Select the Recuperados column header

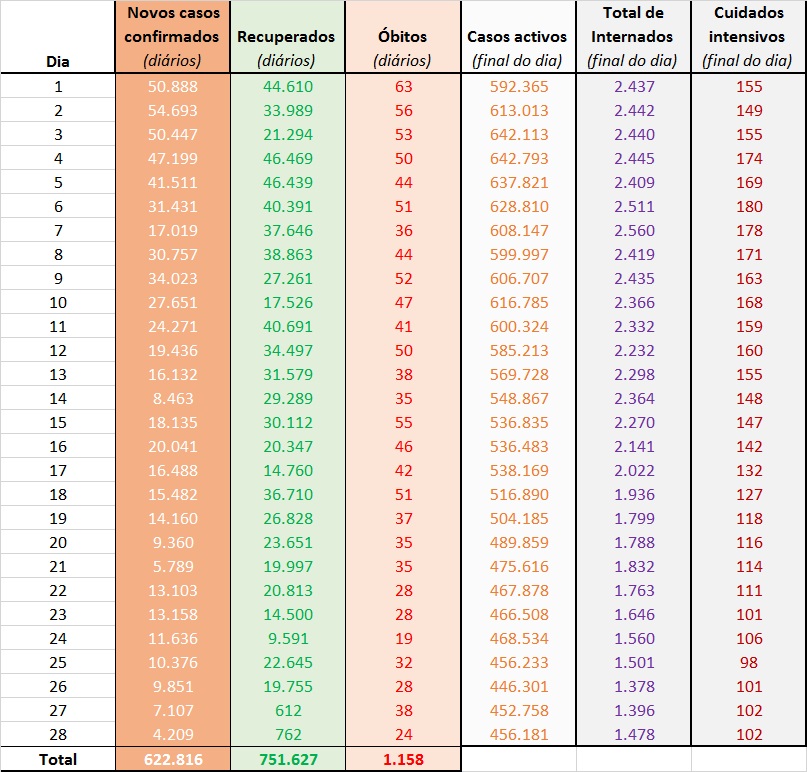coord(286,37)
